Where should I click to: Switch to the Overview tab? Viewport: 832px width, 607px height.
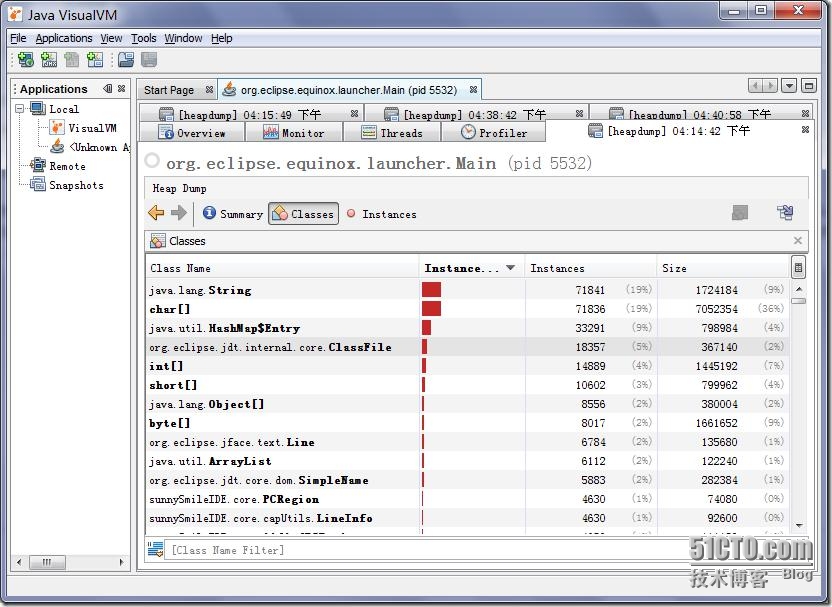tap(192, 133)
